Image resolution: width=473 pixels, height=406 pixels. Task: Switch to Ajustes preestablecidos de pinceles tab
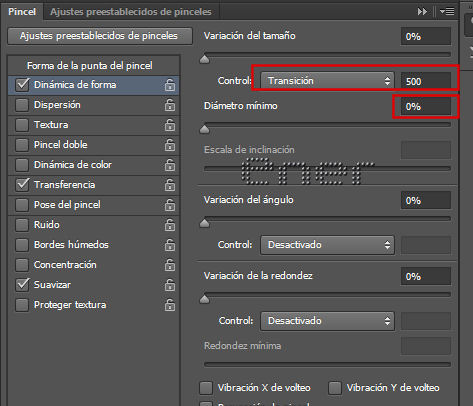131,12
